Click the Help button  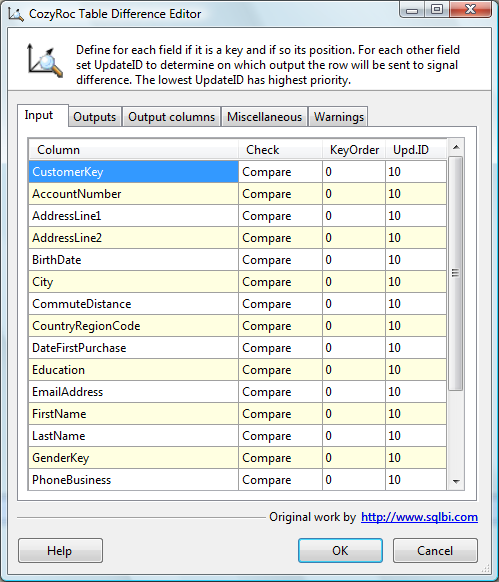click(60, 550)
